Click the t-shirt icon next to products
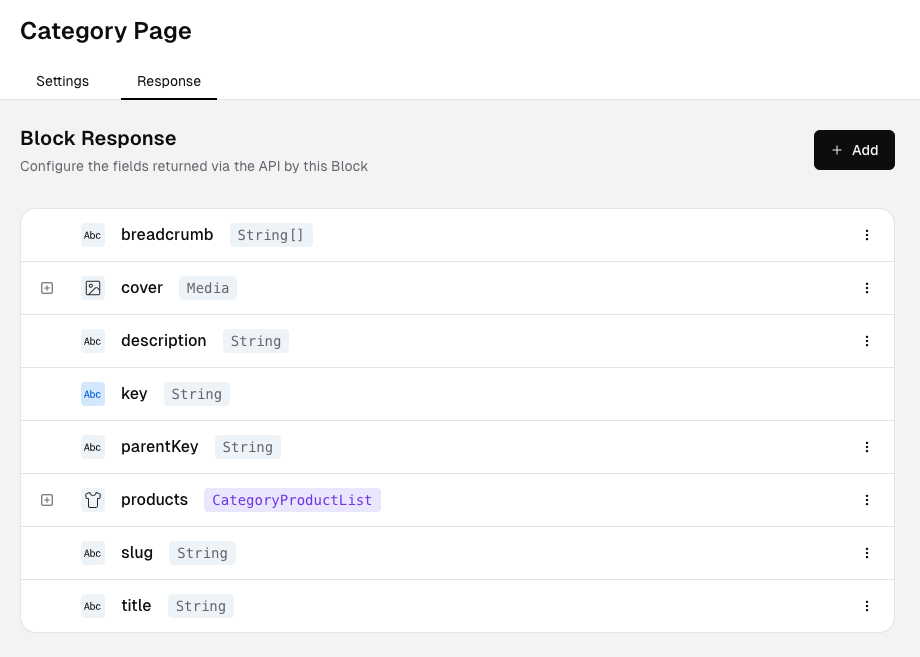The height and width of the screenshot is (657, 920). coord(93,500)
